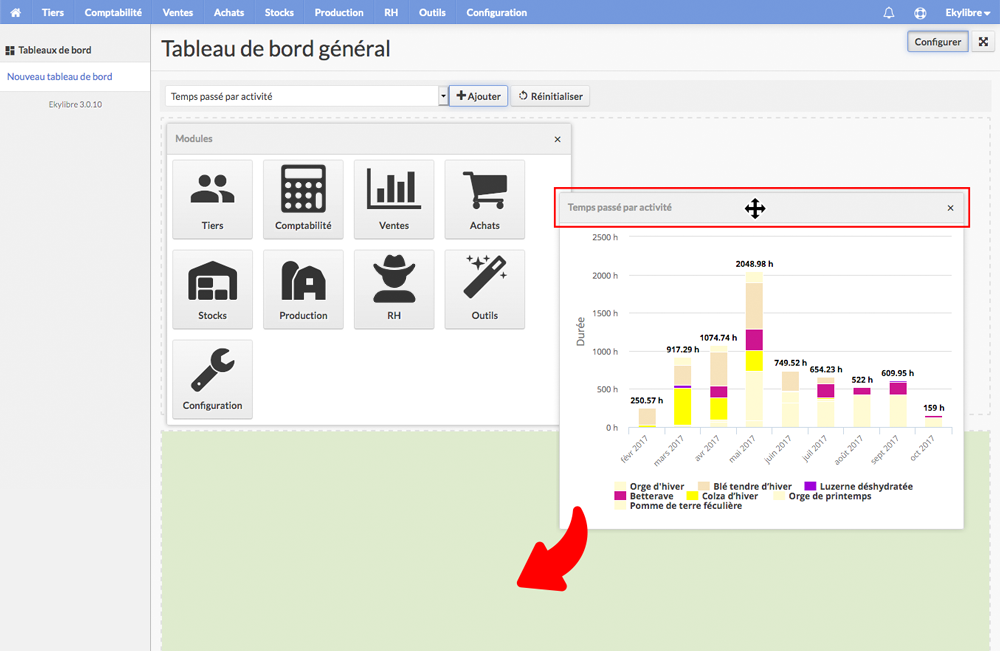This screenshot has height=651, width=1000.
Task: Open the Stocks navbar menu
Action: coord(279,12)
